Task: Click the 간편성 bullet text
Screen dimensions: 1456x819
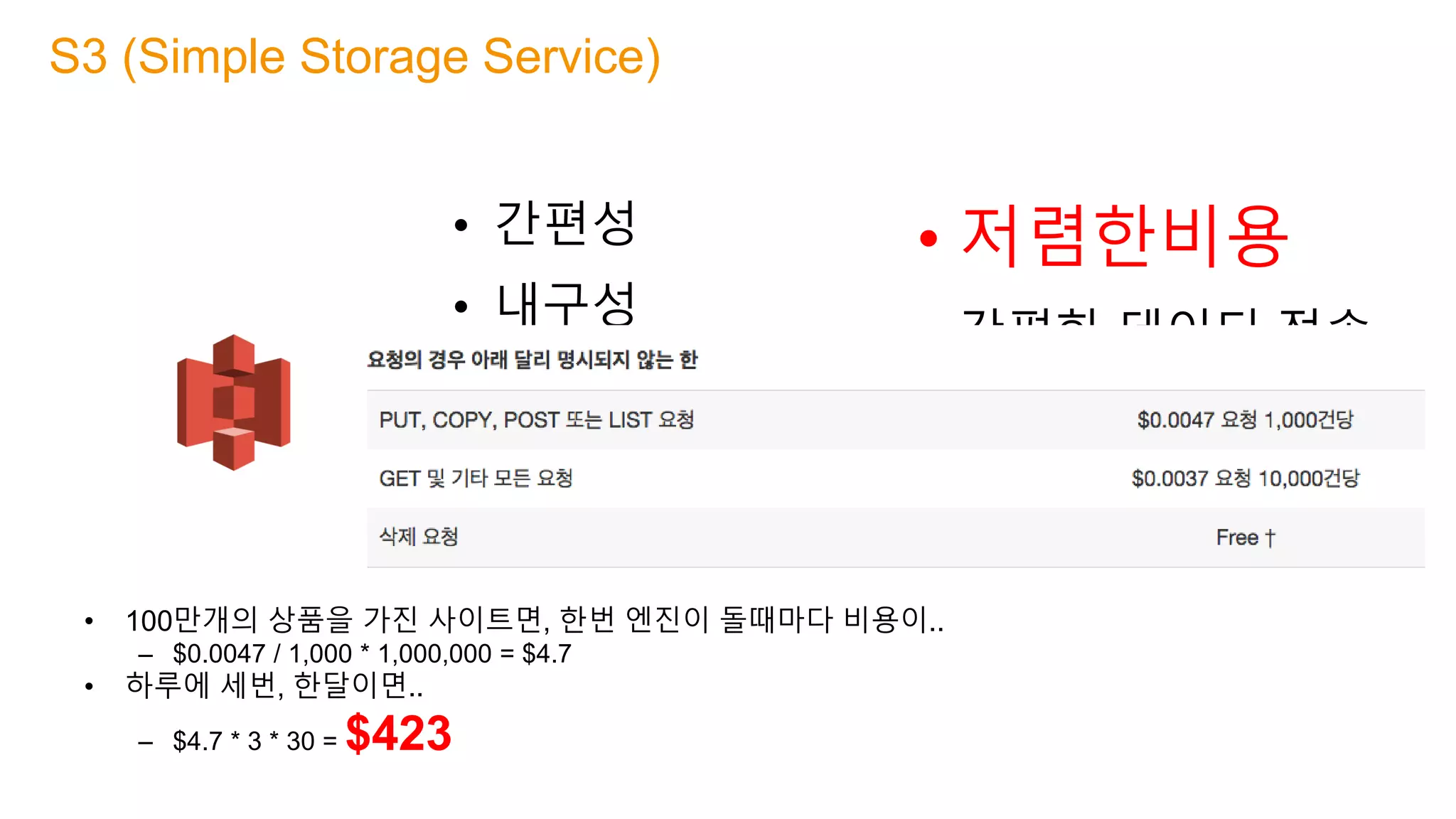Action: click(564, 223)
